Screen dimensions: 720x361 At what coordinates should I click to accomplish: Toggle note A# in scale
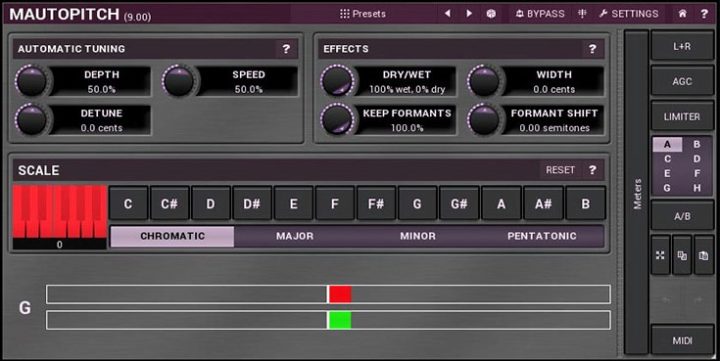543,203
